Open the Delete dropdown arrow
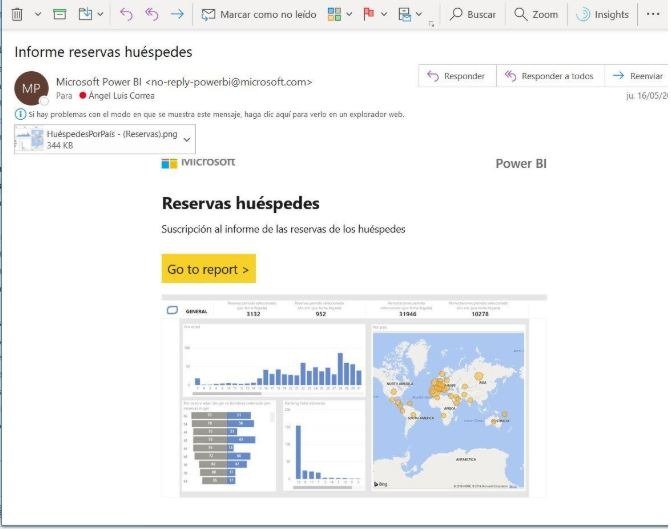Image resolution: width=671 pixels, height=529 pixels. (38, 15)
